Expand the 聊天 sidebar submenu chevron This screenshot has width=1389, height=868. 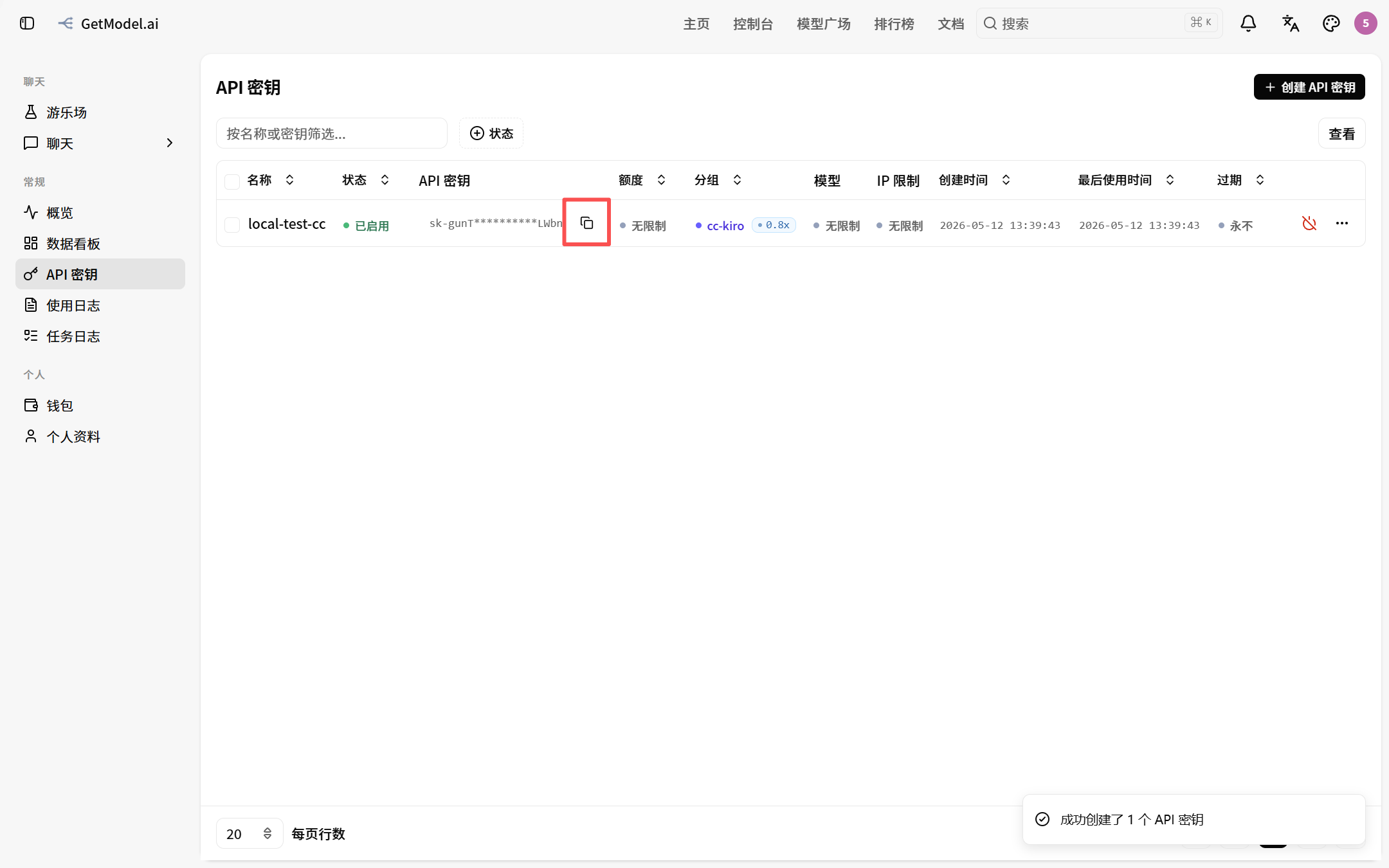[170, 143]
